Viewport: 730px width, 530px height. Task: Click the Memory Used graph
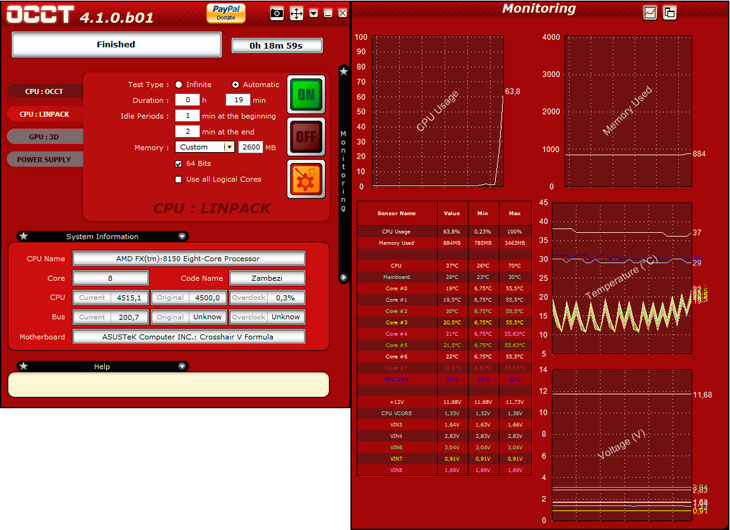pos(628,111)
